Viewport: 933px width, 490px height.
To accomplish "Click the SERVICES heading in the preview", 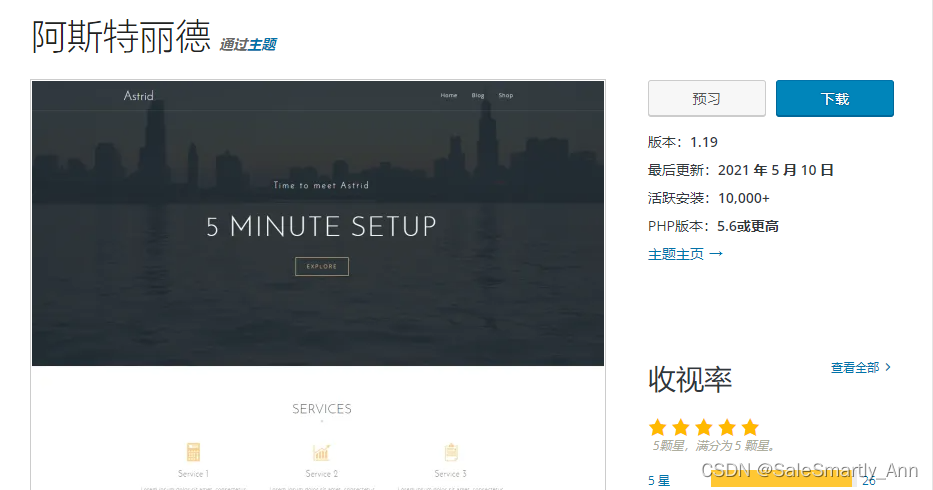I will point(322,409).
